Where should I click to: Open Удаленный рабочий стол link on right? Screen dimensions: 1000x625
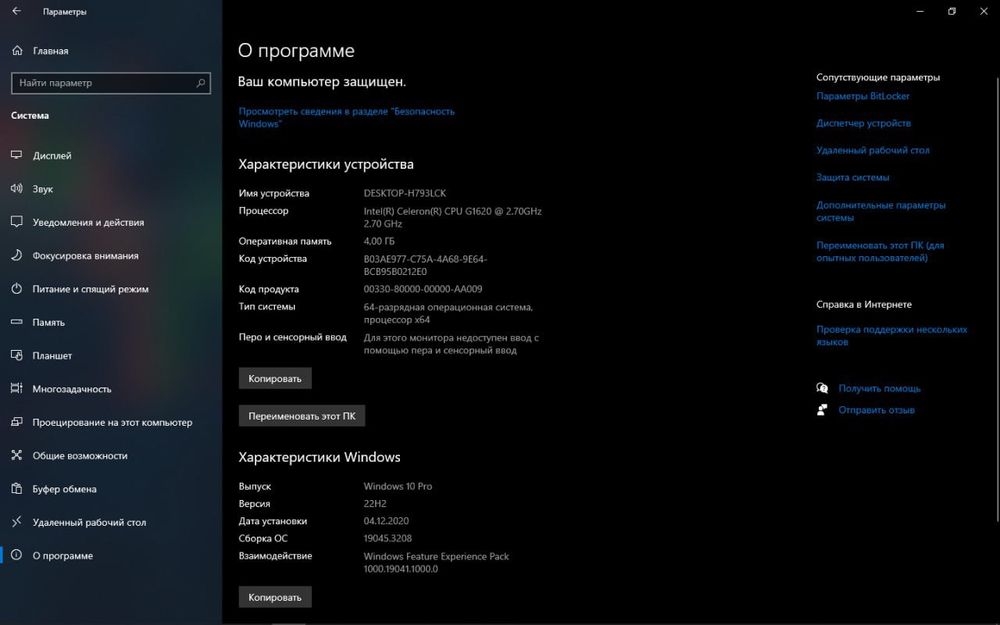click(x=872, y=151)
